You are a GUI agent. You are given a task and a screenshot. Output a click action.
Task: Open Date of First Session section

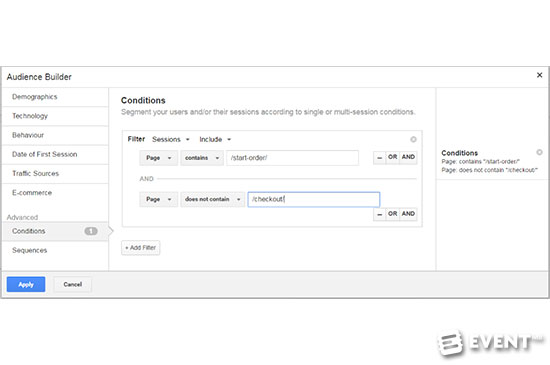click(55, 155)
